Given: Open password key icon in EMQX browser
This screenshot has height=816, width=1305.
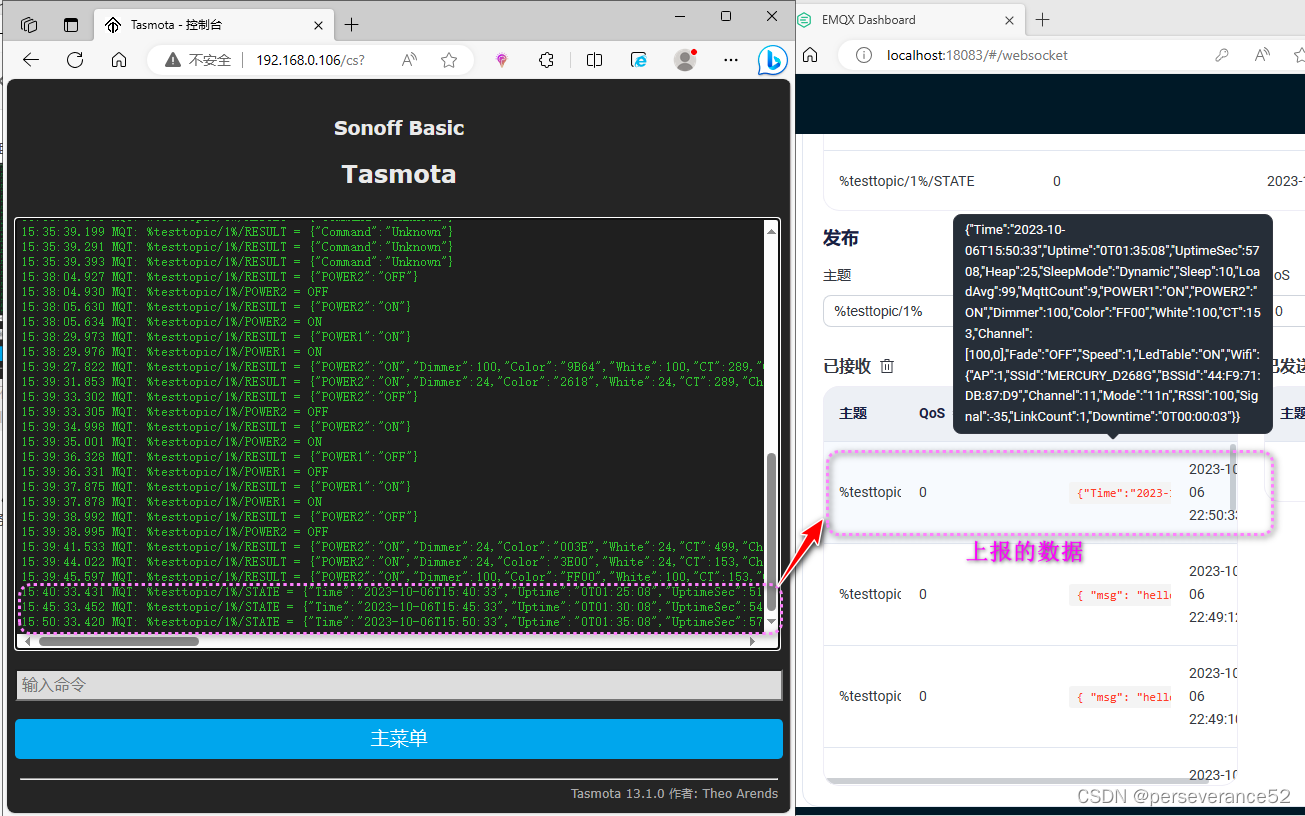Looking at the screenshot, I should [x=1221, y=55].
